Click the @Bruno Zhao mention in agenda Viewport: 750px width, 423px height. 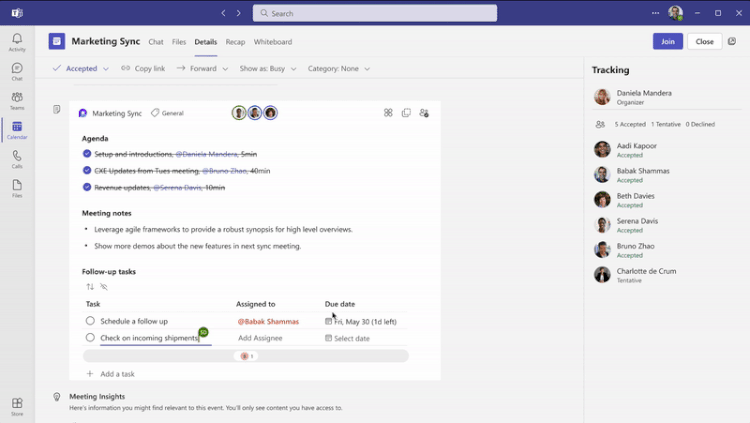224,171
